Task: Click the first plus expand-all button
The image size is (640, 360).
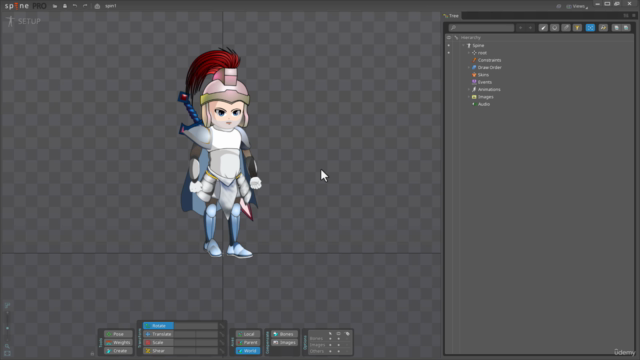Action: click(520, 28)
